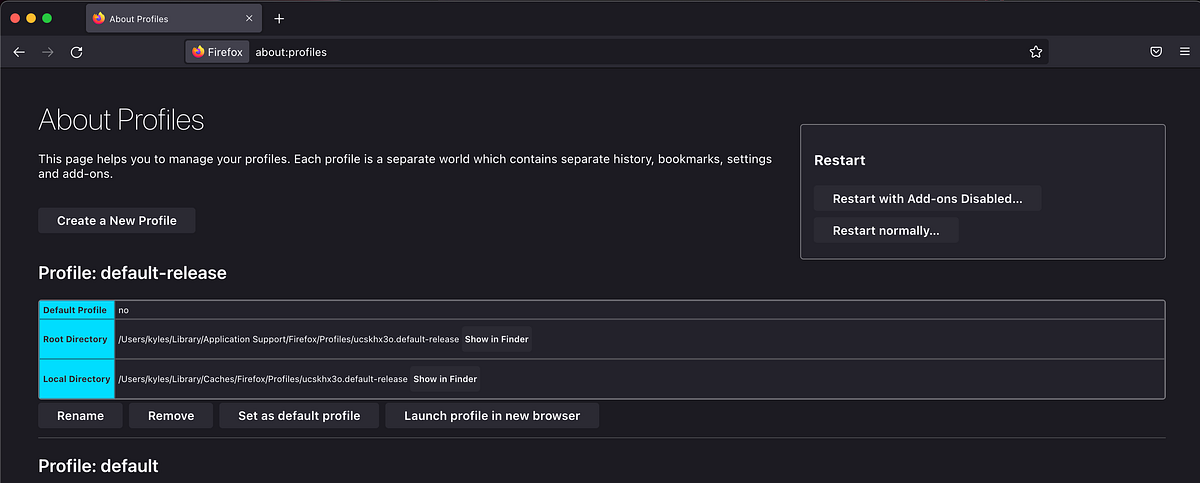Click the back arrow navigation icon
Screen dimensions: 1200x483
click(19, 52)
